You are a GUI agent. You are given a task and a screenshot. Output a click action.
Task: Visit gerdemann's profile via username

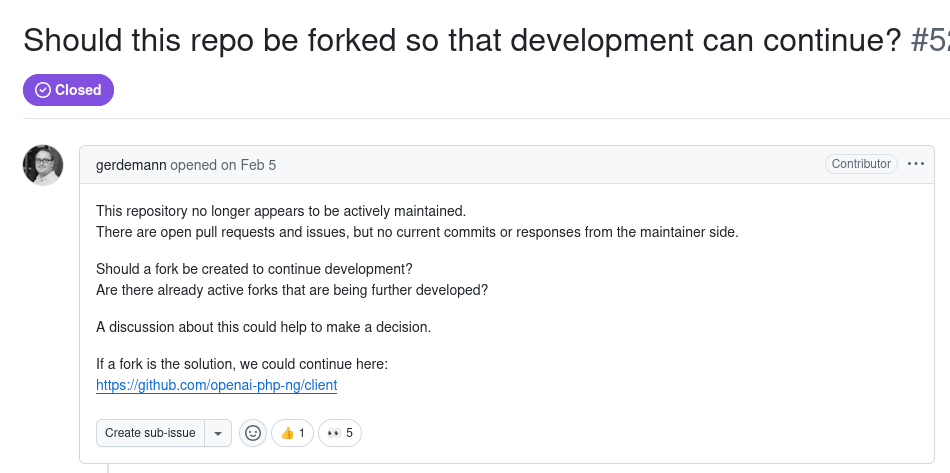[x=131, y=165]
